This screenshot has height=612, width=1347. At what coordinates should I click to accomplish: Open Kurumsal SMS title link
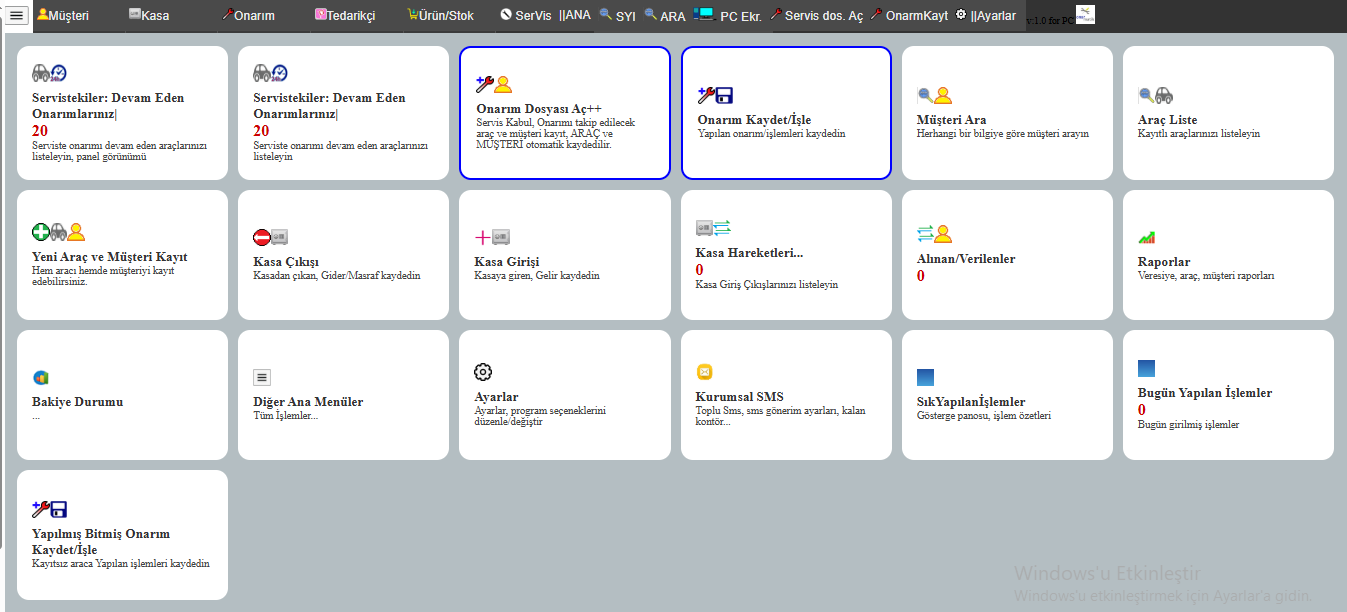pyautogui.click(x=740, y=397)
